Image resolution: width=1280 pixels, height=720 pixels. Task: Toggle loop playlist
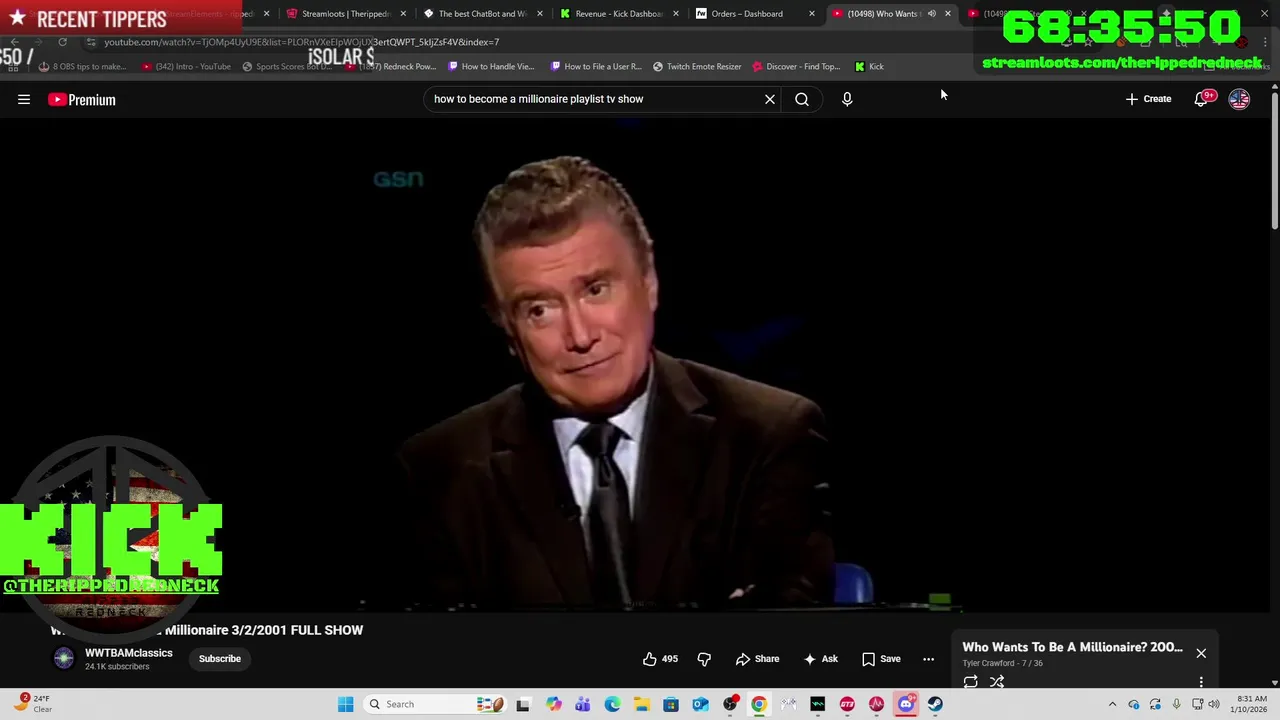[x=970, y=681]
